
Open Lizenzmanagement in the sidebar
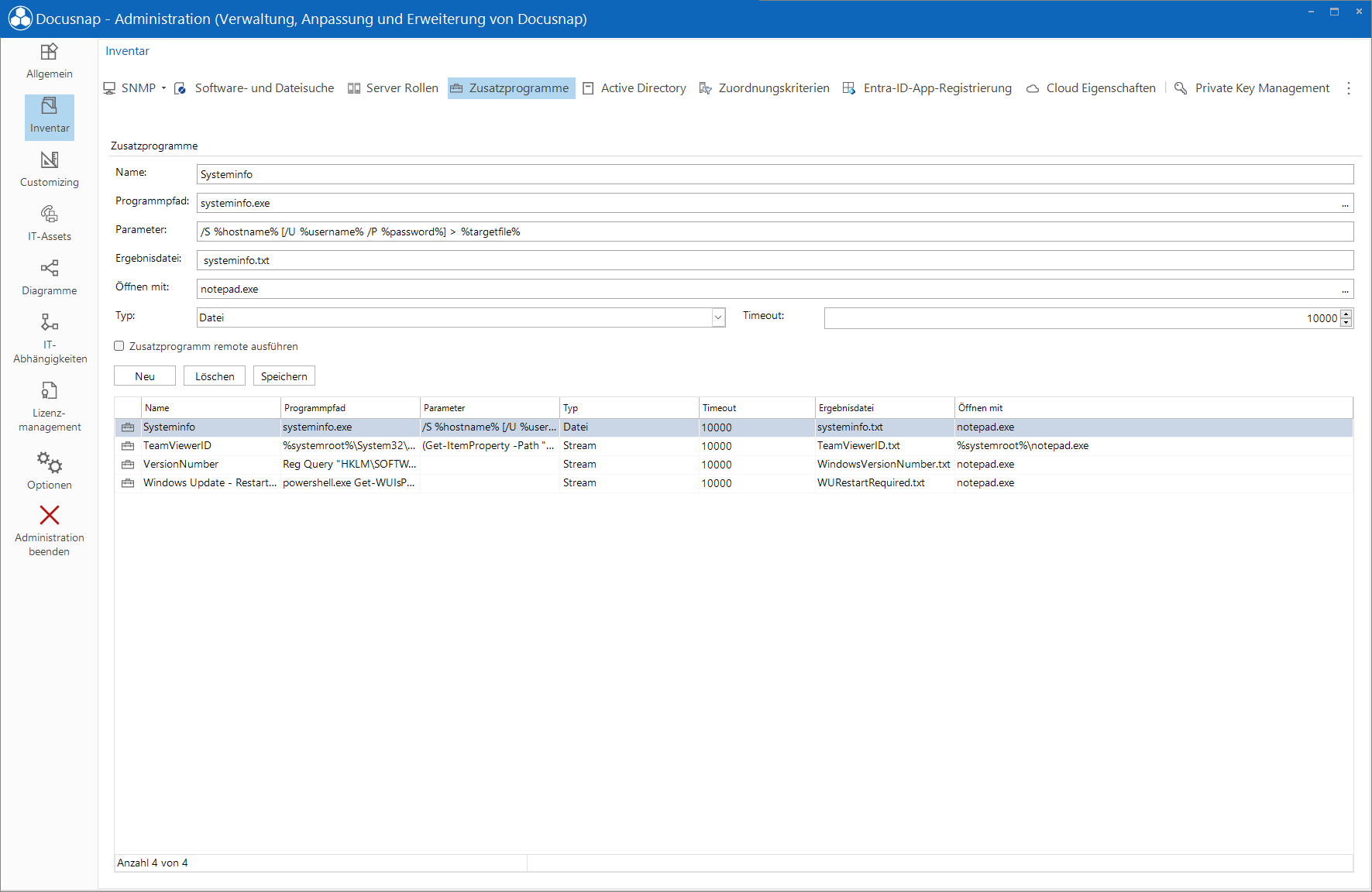[x=49, y=407]
